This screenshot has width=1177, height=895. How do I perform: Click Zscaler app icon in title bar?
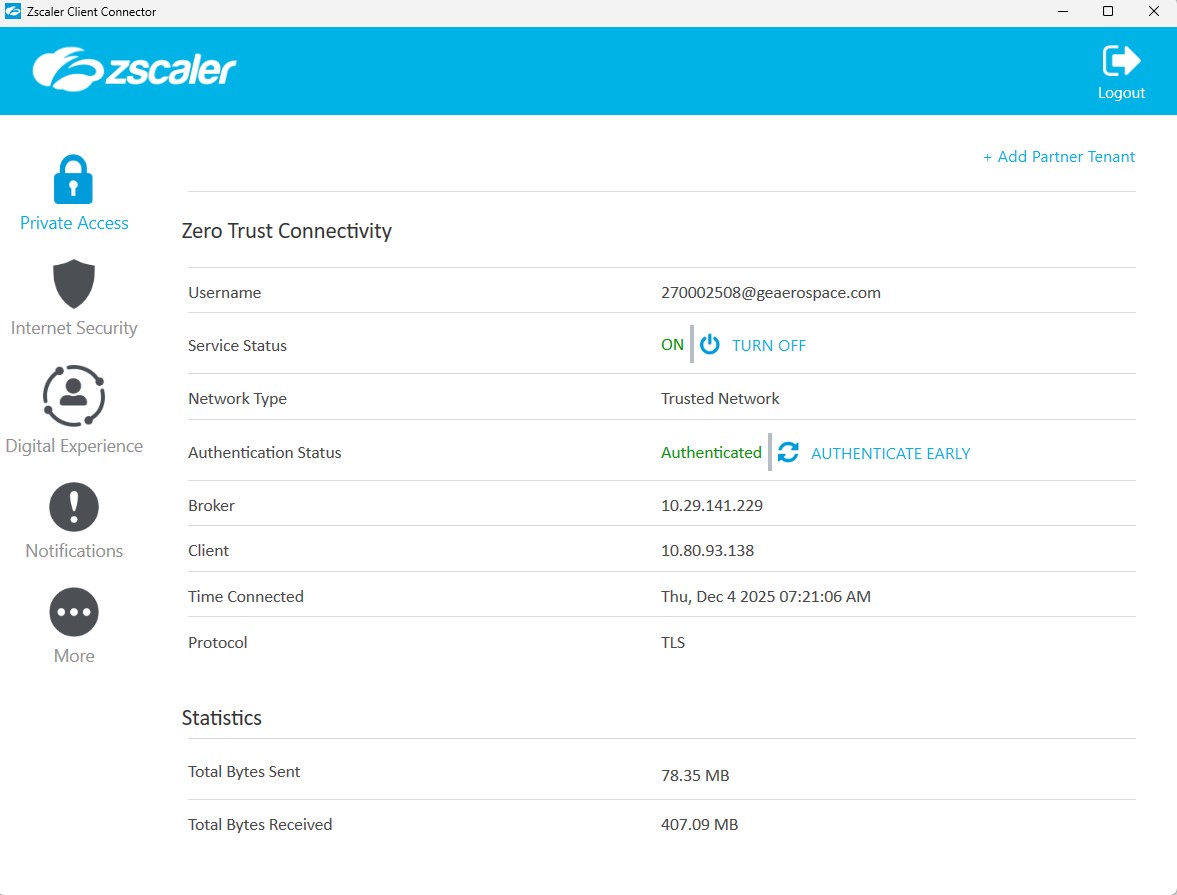click(x=13, y=12)
